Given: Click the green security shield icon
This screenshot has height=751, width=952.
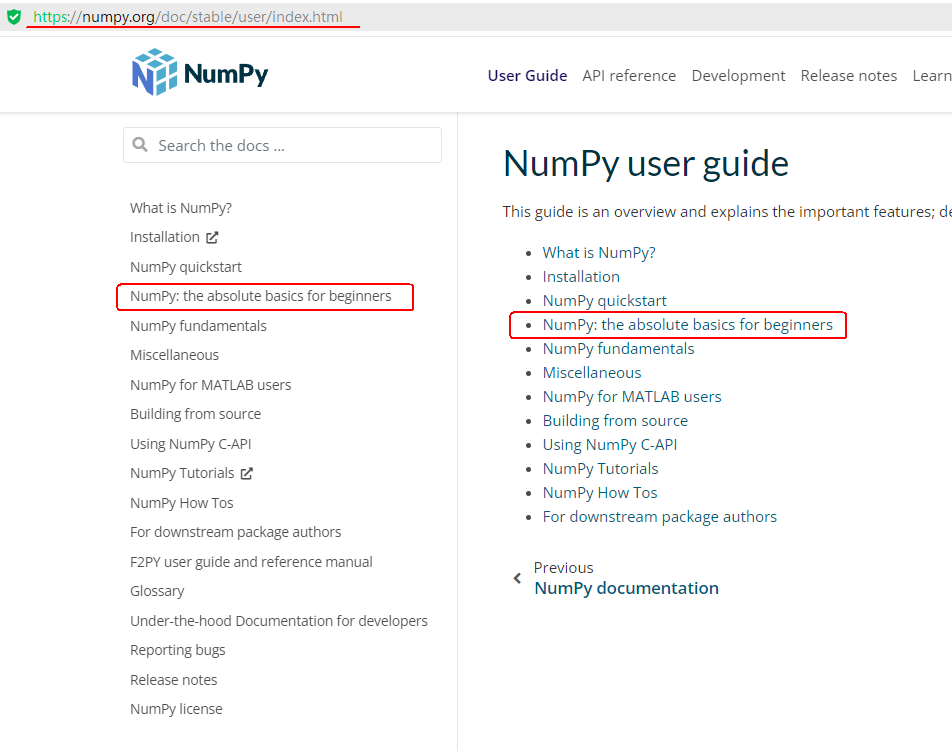Looking at the screenshot, I should tap(14, 17).
